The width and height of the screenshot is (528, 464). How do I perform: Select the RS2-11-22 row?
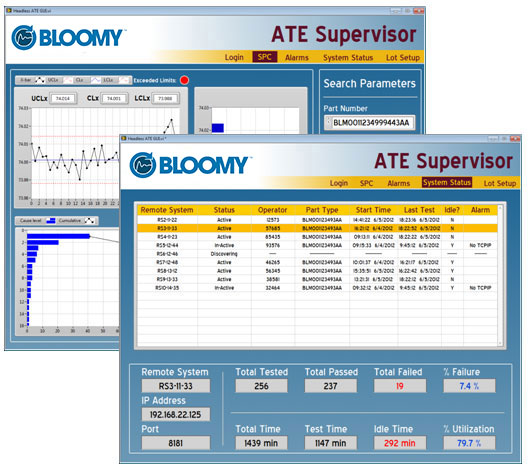click(317, 220)
